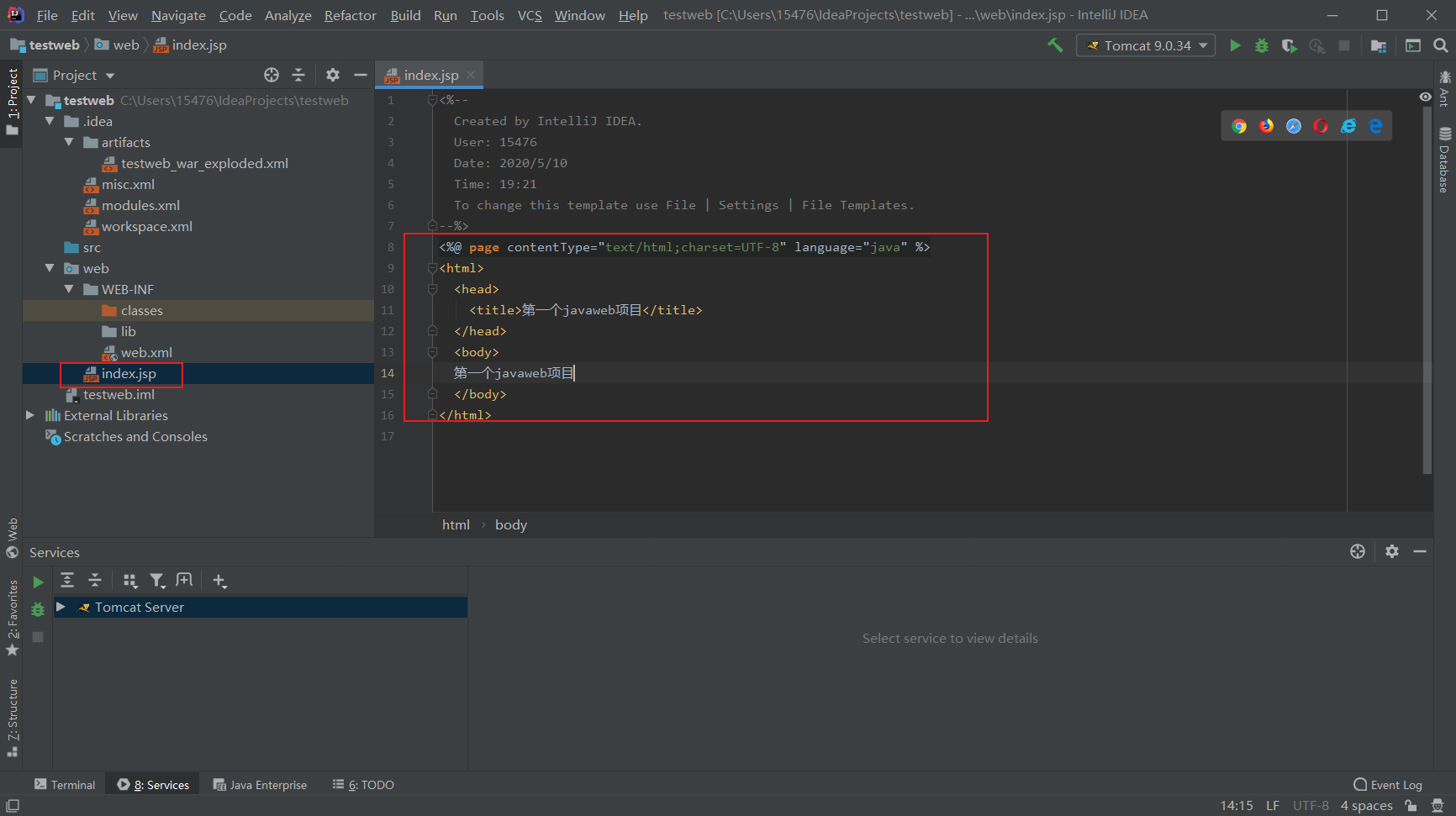Switch to Terminal tool tab
Screen dimensions: 1456x816
pyautogui.click(x=65, y=785)
